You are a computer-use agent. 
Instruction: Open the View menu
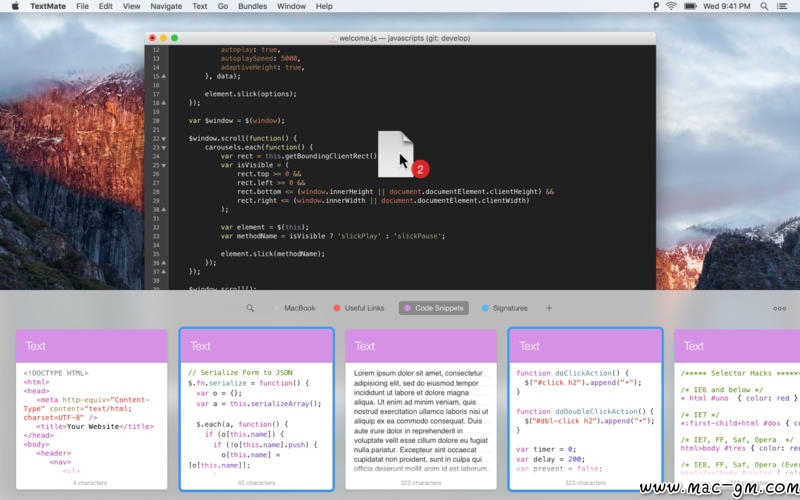[x=131, y=6]
